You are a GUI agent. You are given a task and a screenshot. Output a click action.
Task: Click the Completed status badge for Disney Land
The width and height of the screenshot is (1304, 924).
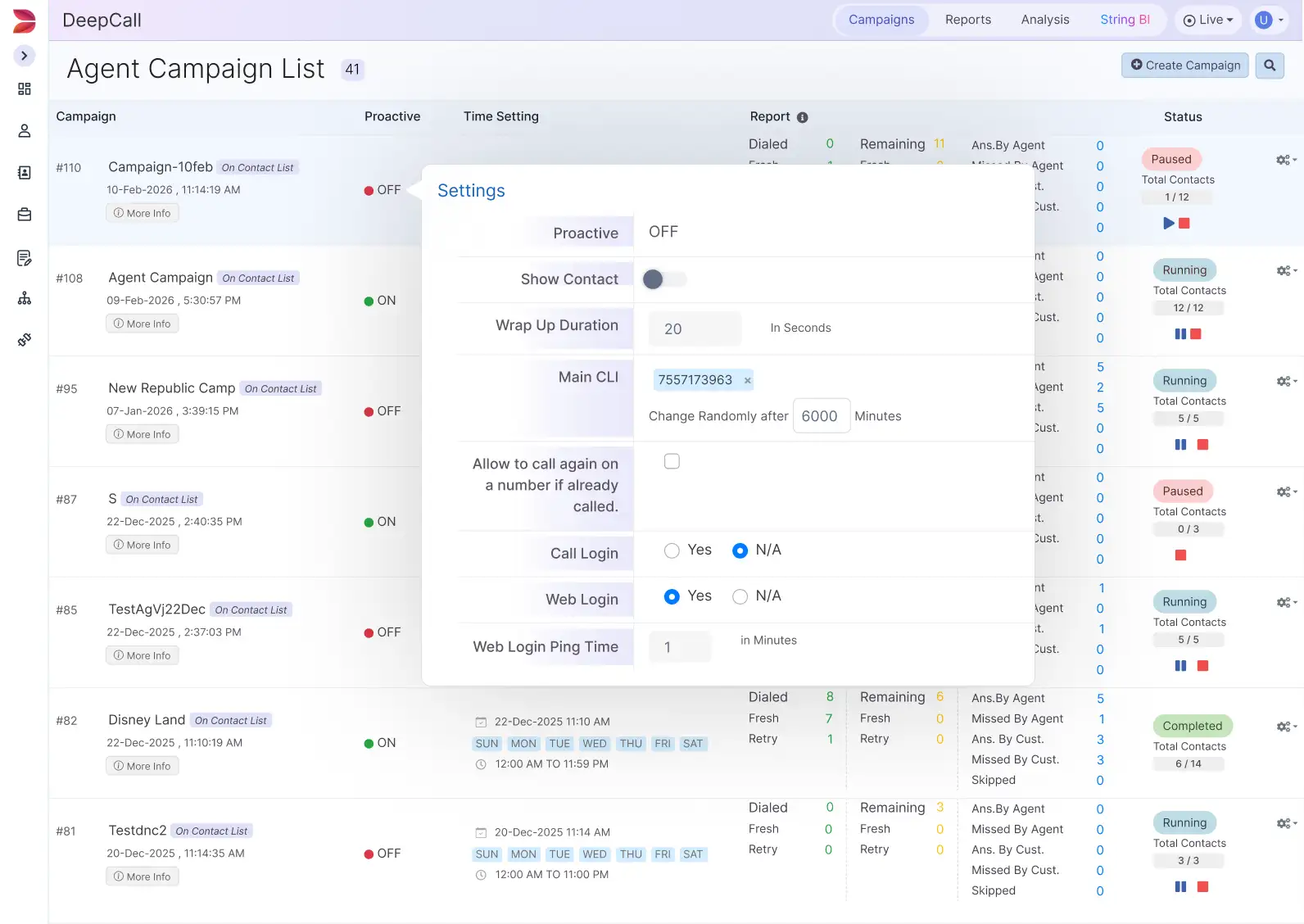[1192, 726]
